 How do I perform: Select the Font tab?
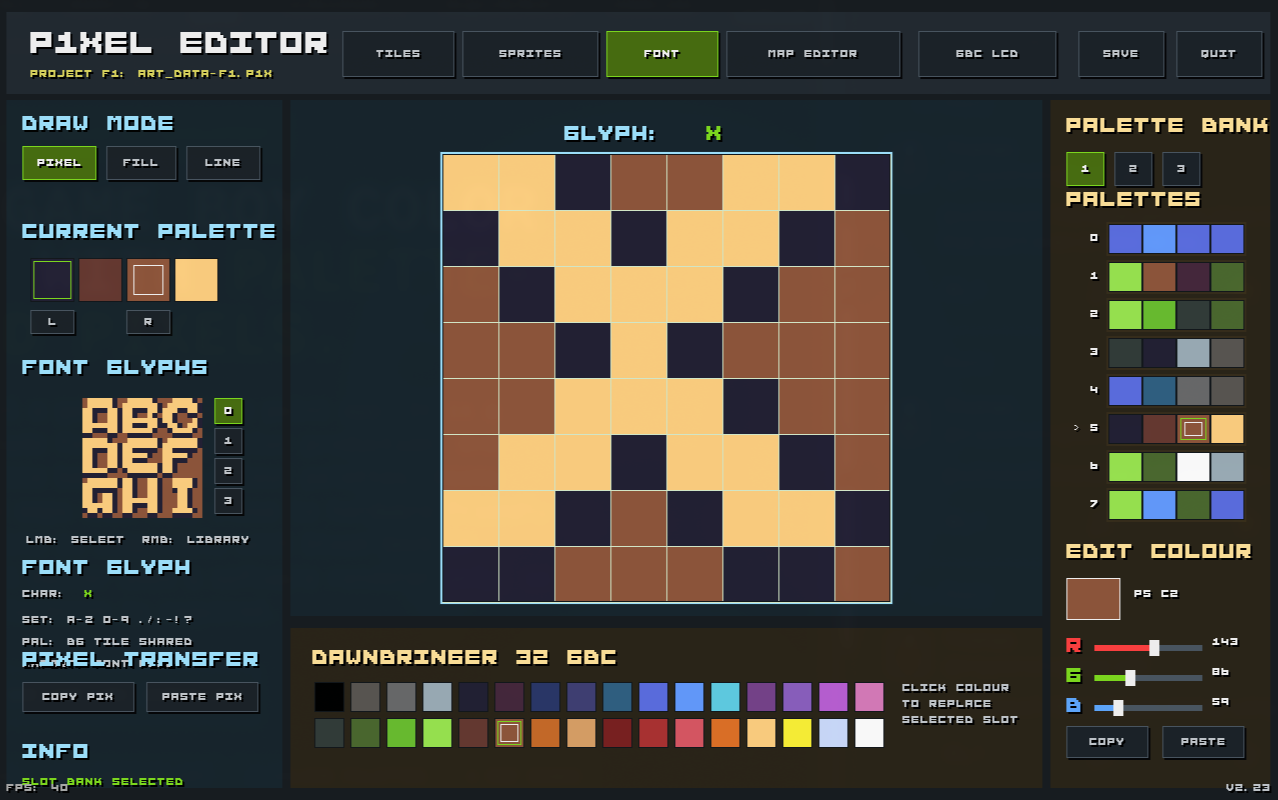662,54
